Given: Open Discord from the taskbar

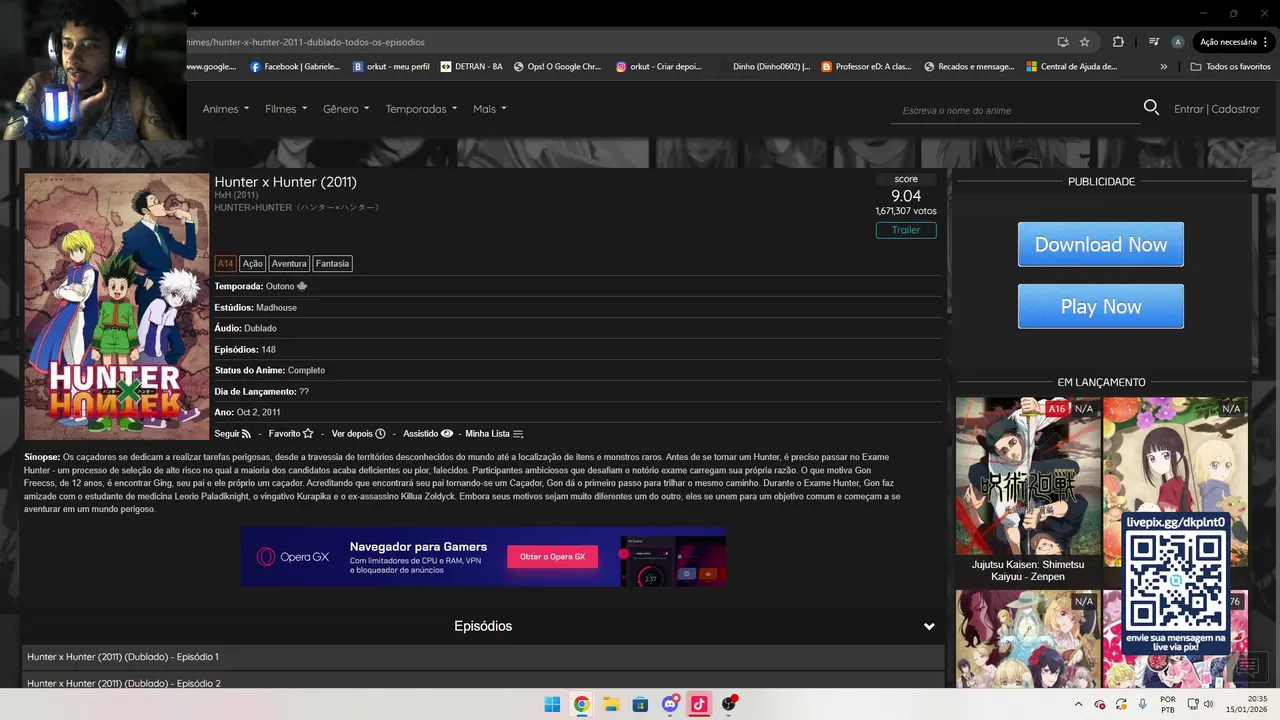Looking at the screenshot, I should coord(670,704).
